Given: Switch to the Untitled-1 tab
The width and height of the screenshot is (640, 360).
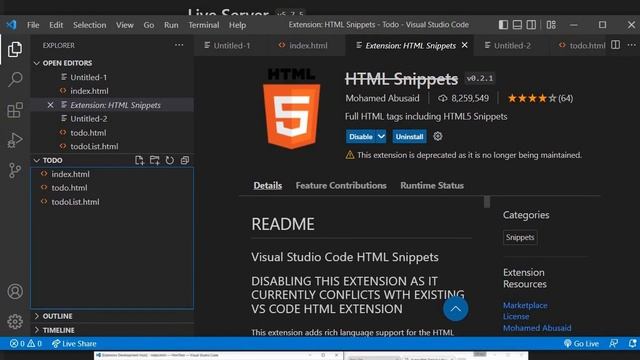Looking at the screenshot, I should (232, 45).
